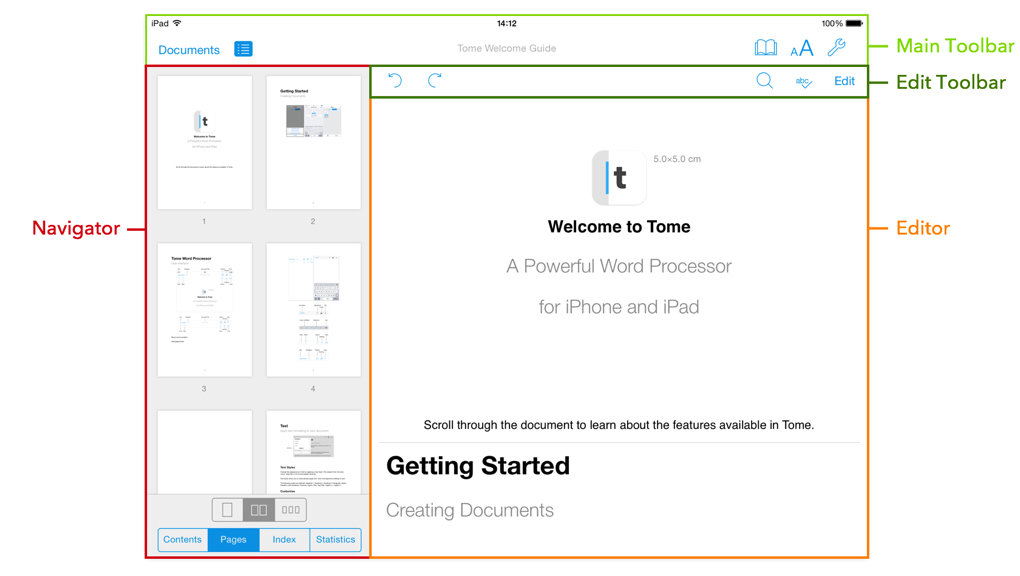Click the Tome logo image in document
Image resolution: width=1020 pixels, height=576 pixels.
point(619,177)
